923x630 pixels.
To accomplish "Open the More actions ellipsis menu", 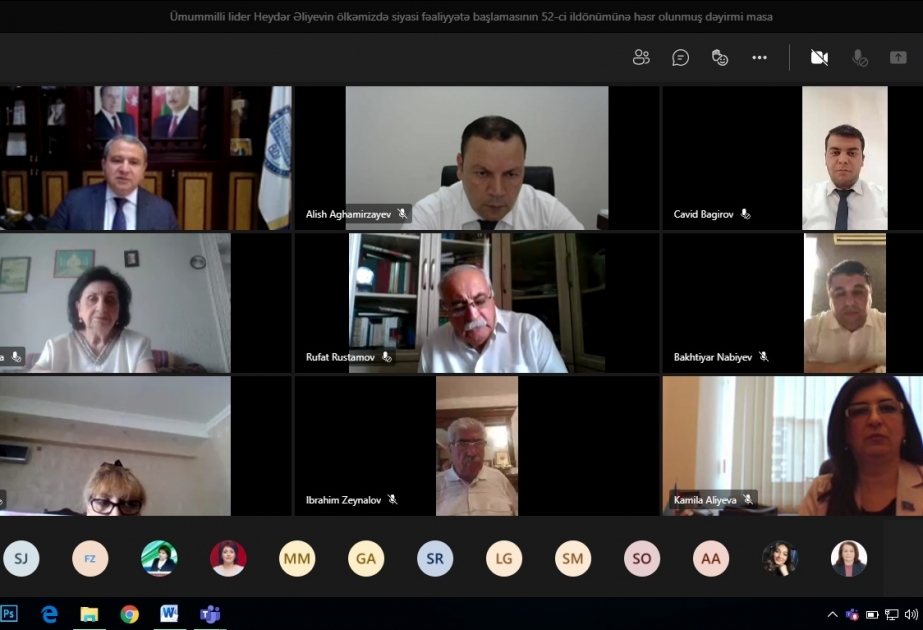I will [x=759, y=58].
